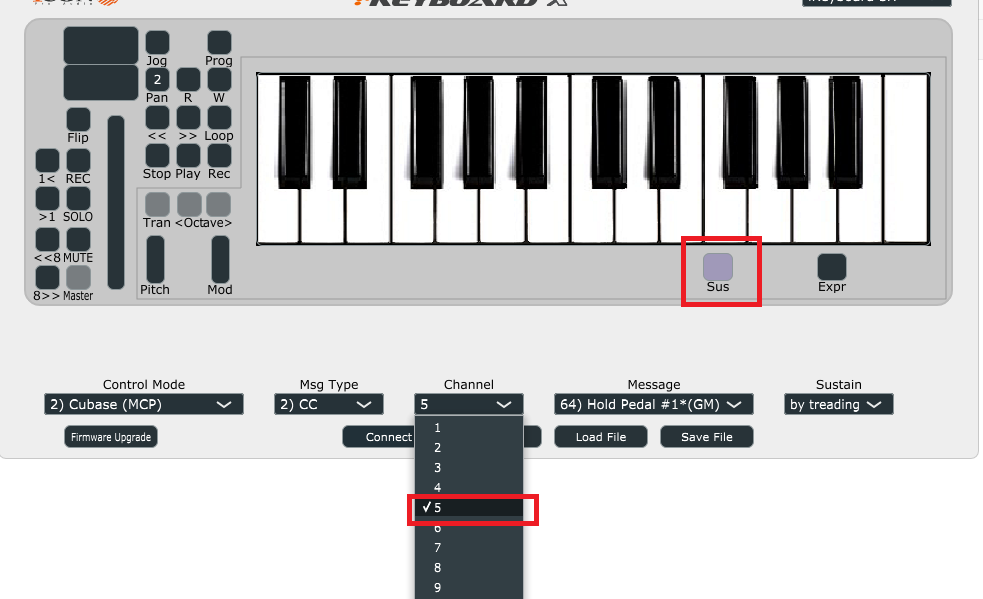Select the Expr pedal button
This screenshot has height=599, width=983.
pos(832,267)
